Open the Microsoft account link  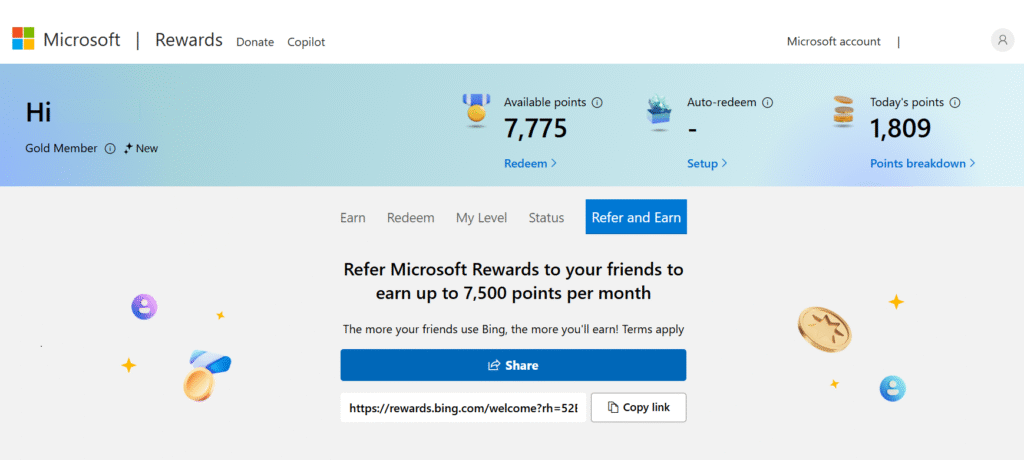833,41
